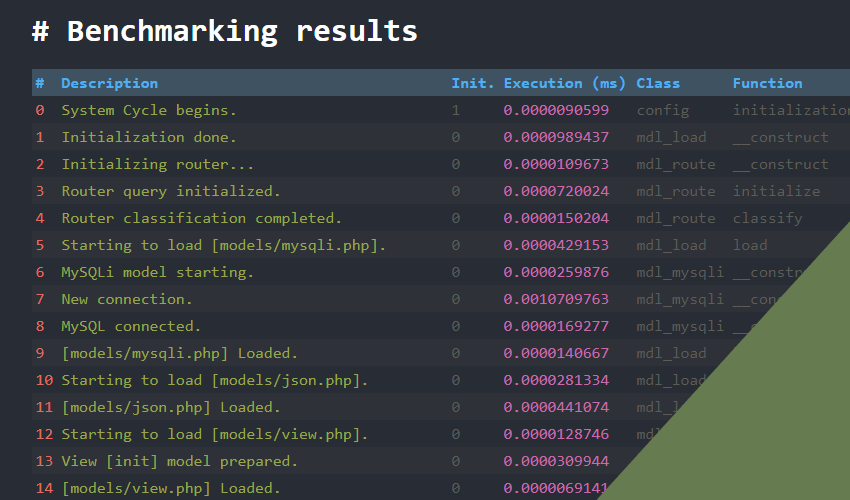Viewport: 850px width, 500px height.
Task: Click execution value 0.0000109673
Action: coord(556,164)
